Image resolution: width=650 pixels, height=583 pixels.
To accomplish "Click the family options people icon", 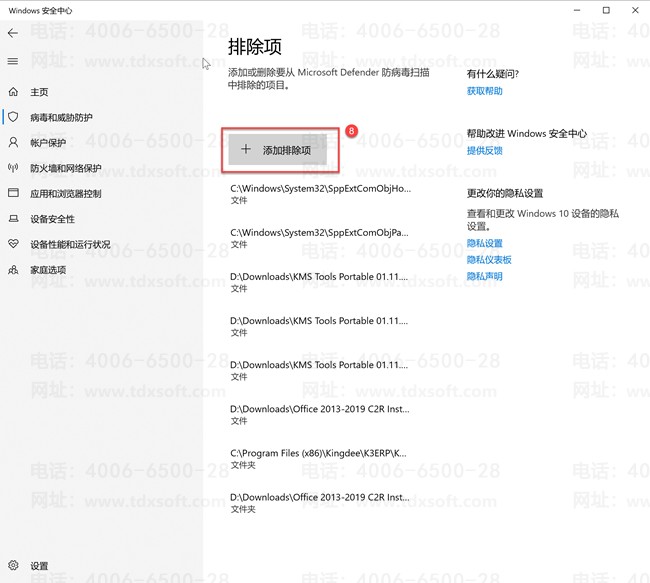I will [13, 270].
